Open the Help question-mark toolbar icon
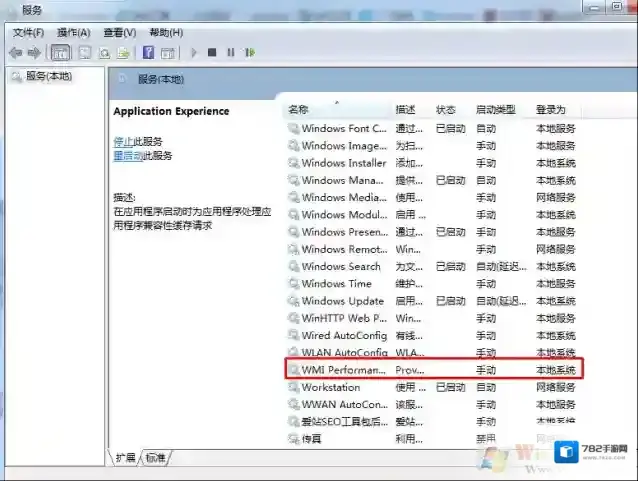Image resolution: width=638 pixels, height=481 pixels. pos(148,52)
